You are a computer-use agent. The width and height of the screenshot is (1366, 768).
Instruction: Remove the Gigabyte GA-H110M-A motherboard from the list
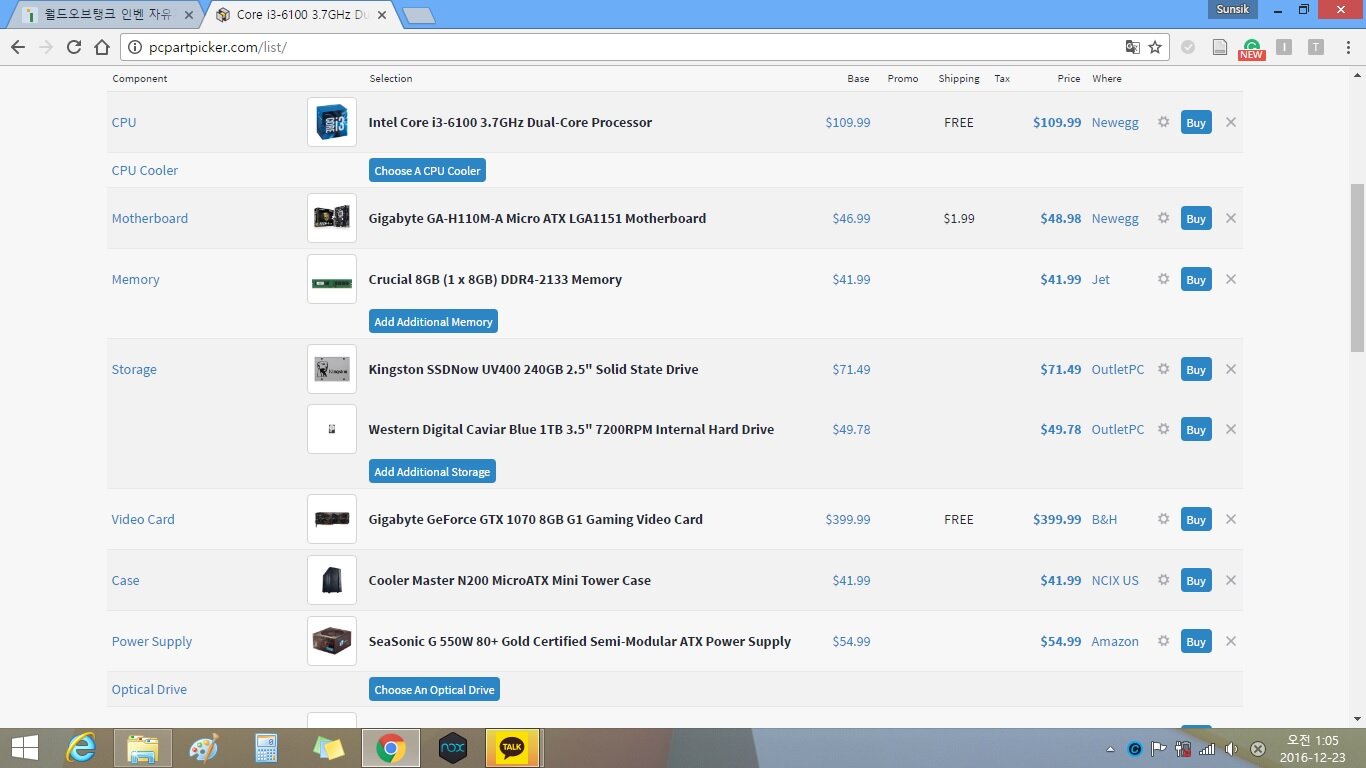(1231, 218)
